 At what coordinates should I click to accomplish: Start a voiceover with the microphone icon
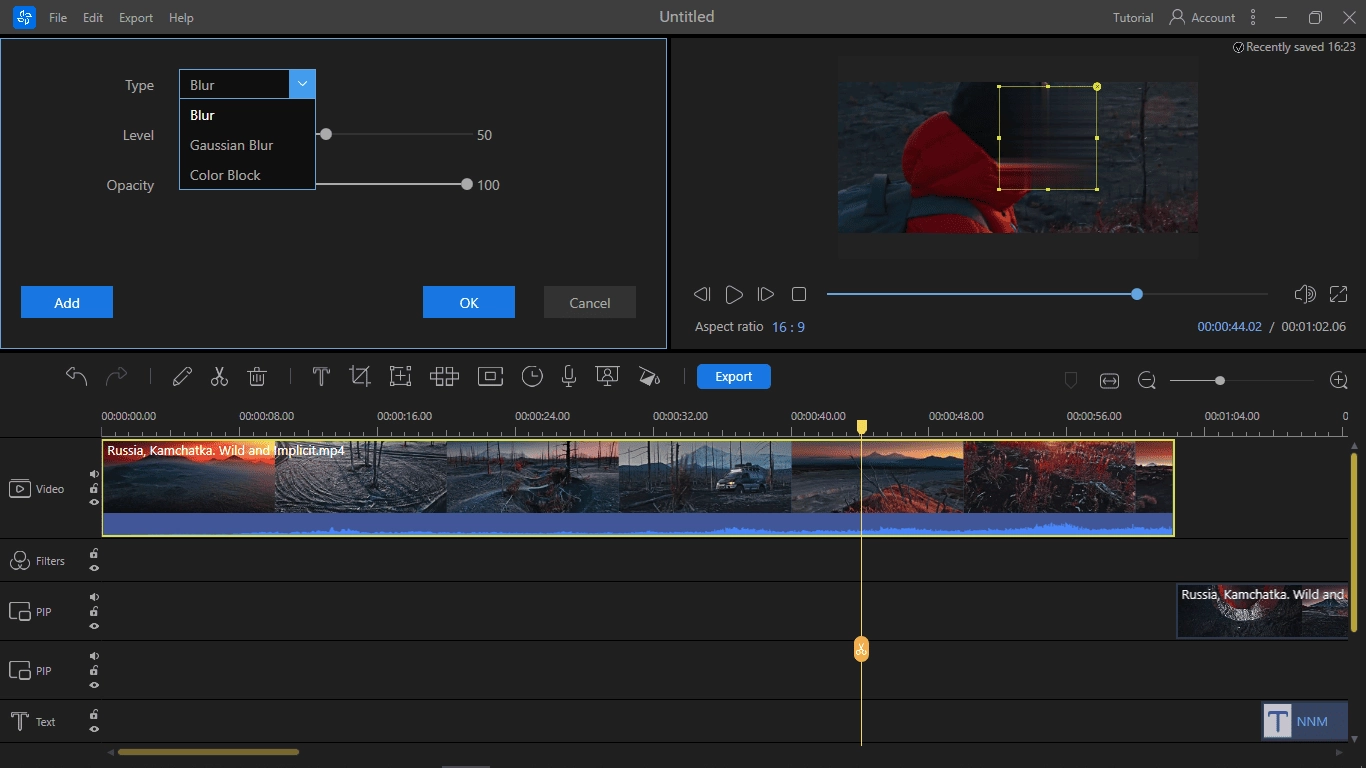[x=568, y=376]
